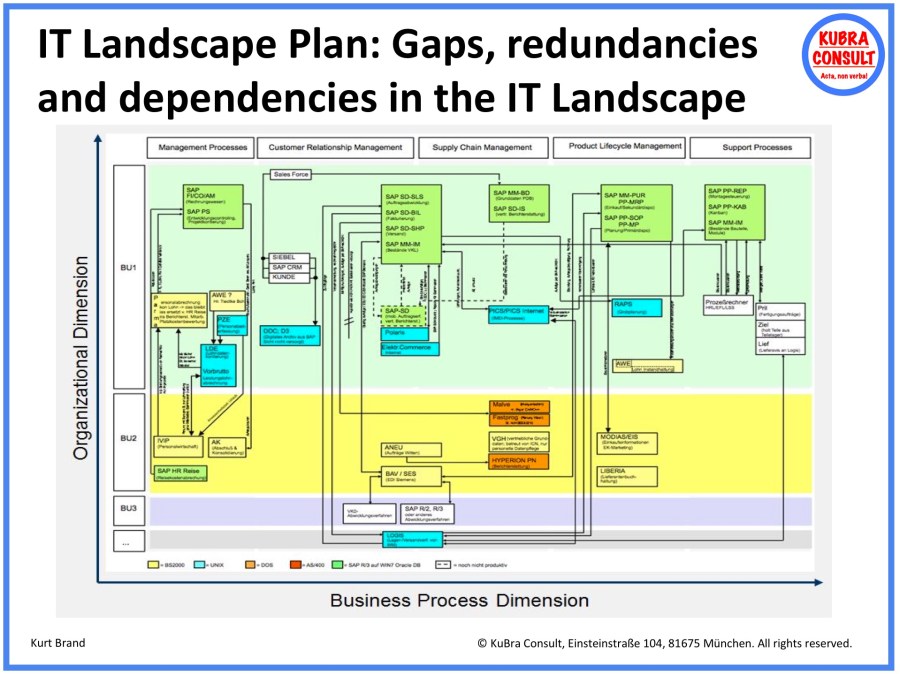Click the SAP SD-SLS application block

click(x=407, y=198)
